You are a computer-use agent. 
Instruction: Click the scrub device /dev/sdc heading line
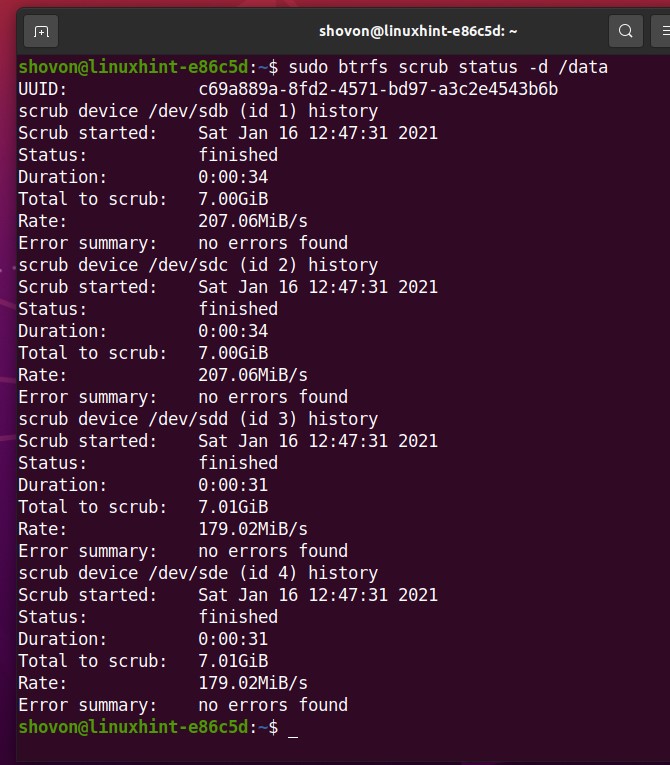[198, 265]
